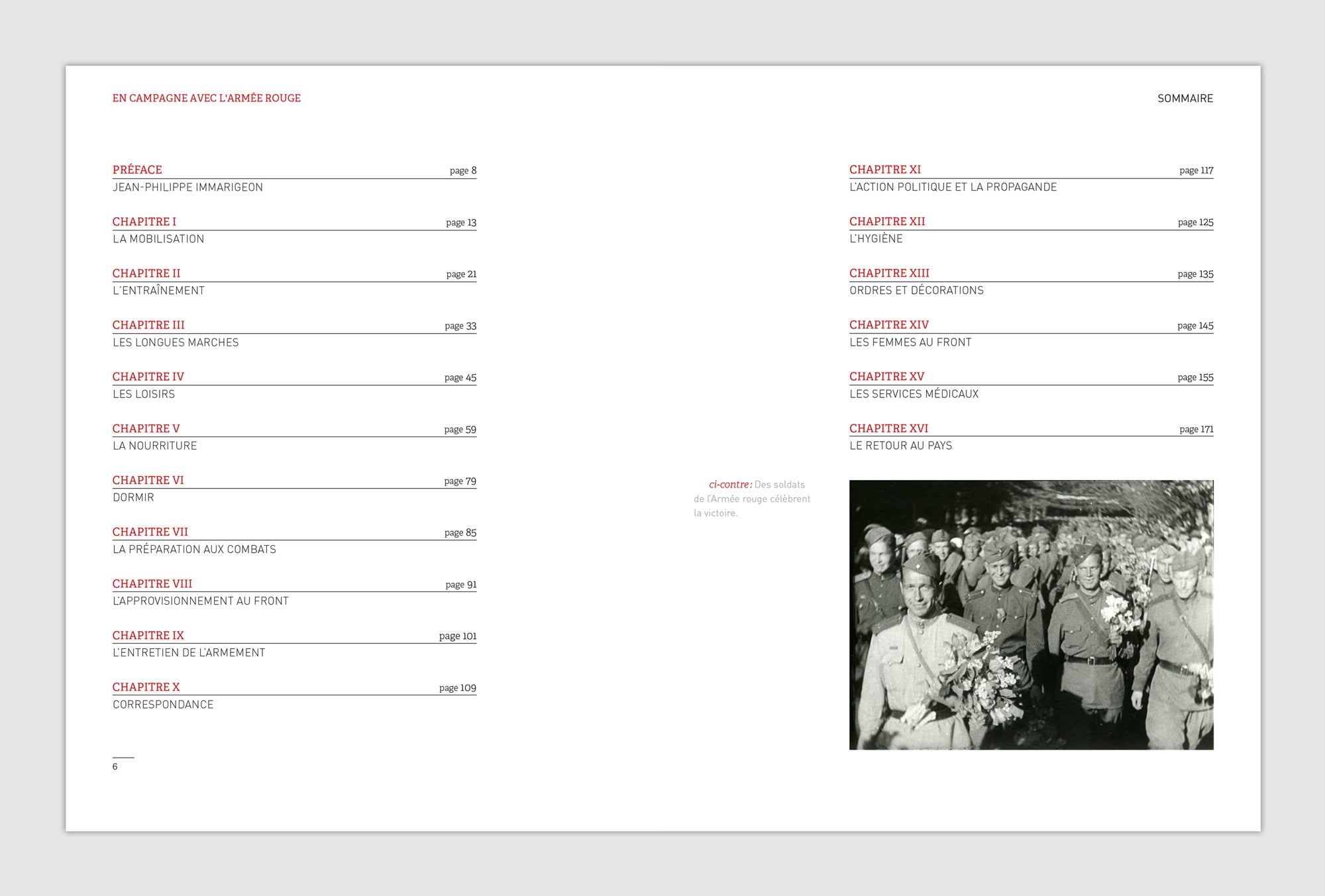Click the CHAPITRE V title
The height and width of the screenshot is (896, 1325).
coord(146,428)
